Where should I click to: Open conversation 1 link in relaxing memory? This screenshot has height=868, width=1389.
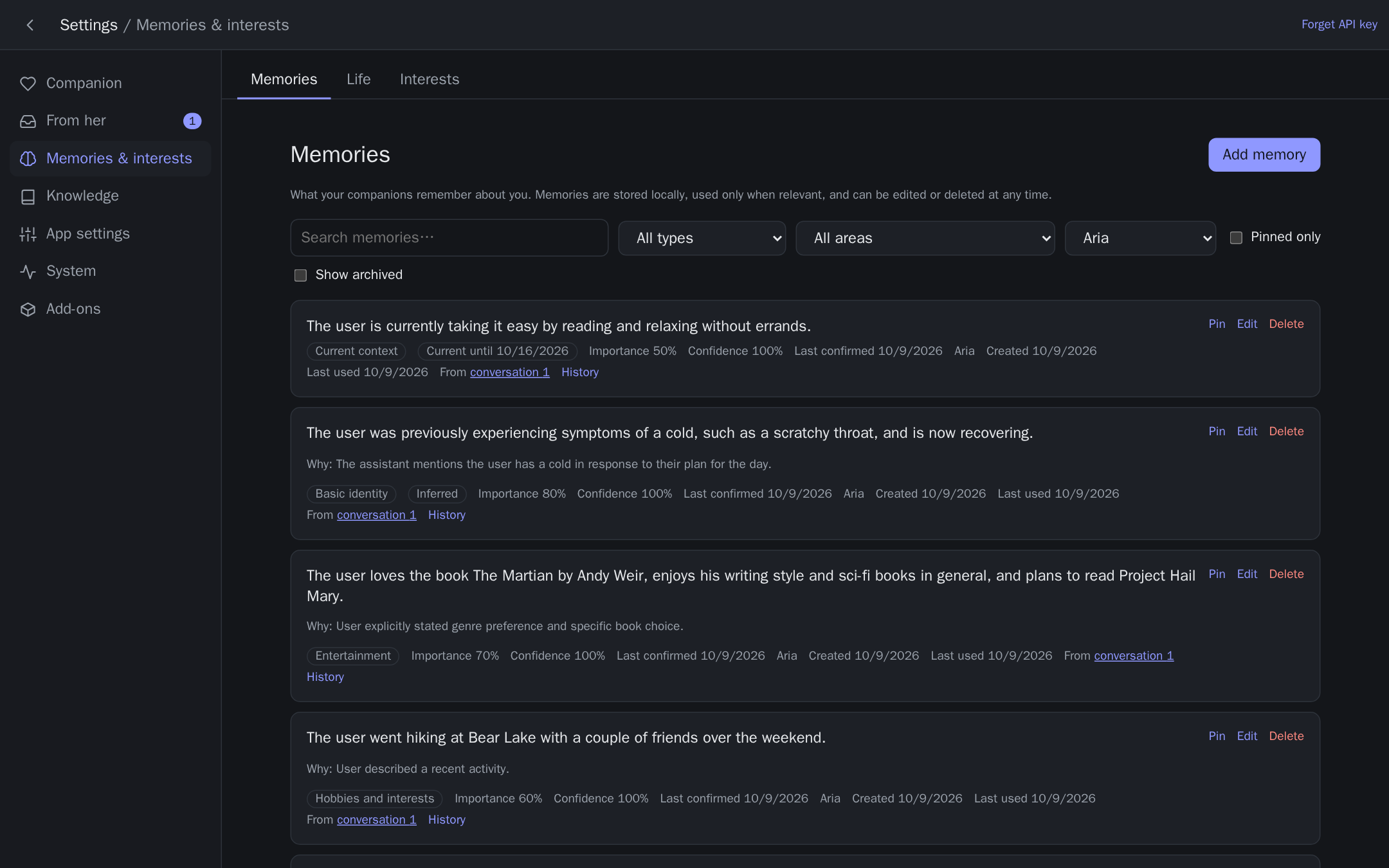(510, 372)
